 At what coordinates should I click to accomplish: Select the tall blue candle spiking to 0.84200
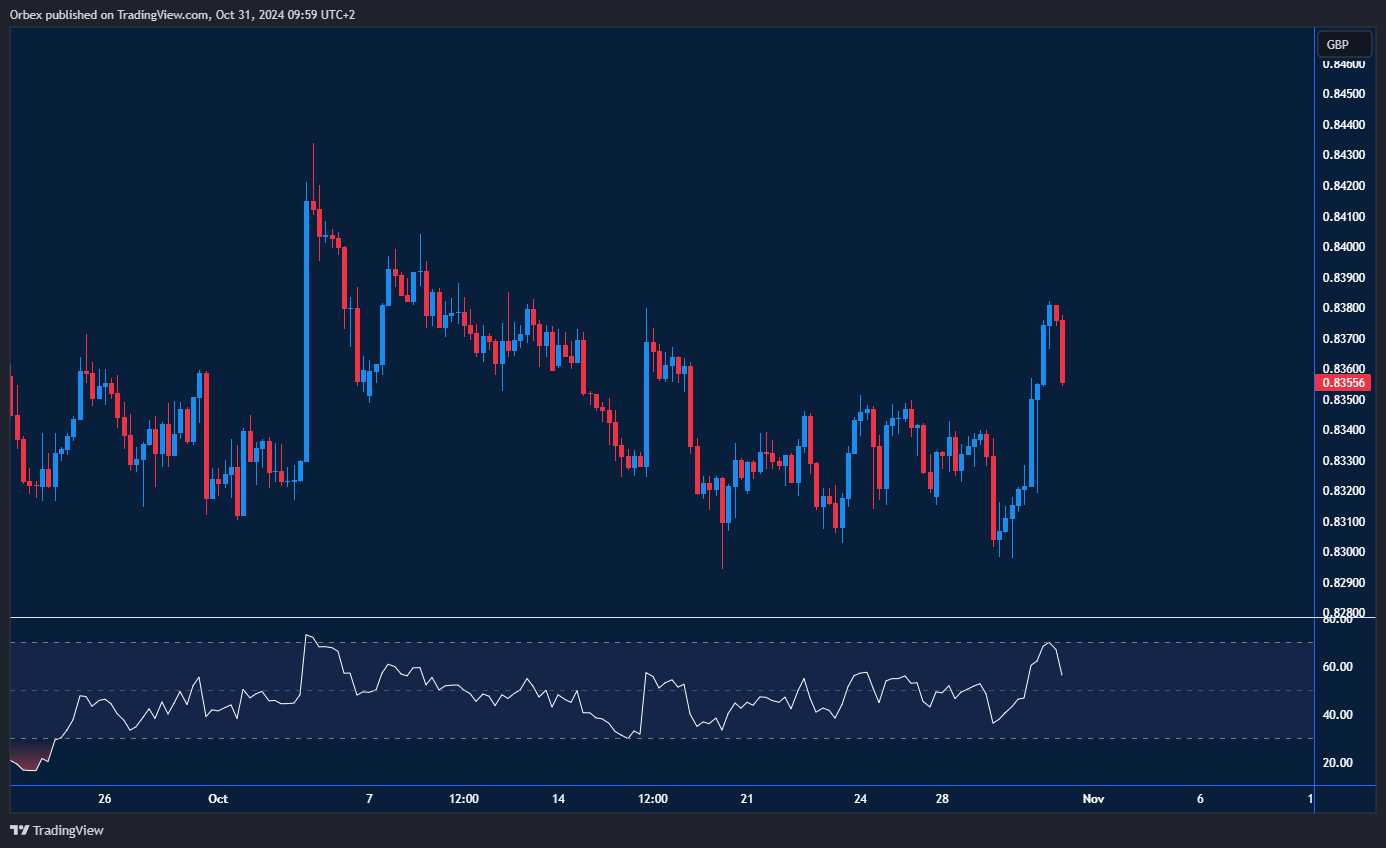[306, 330]
